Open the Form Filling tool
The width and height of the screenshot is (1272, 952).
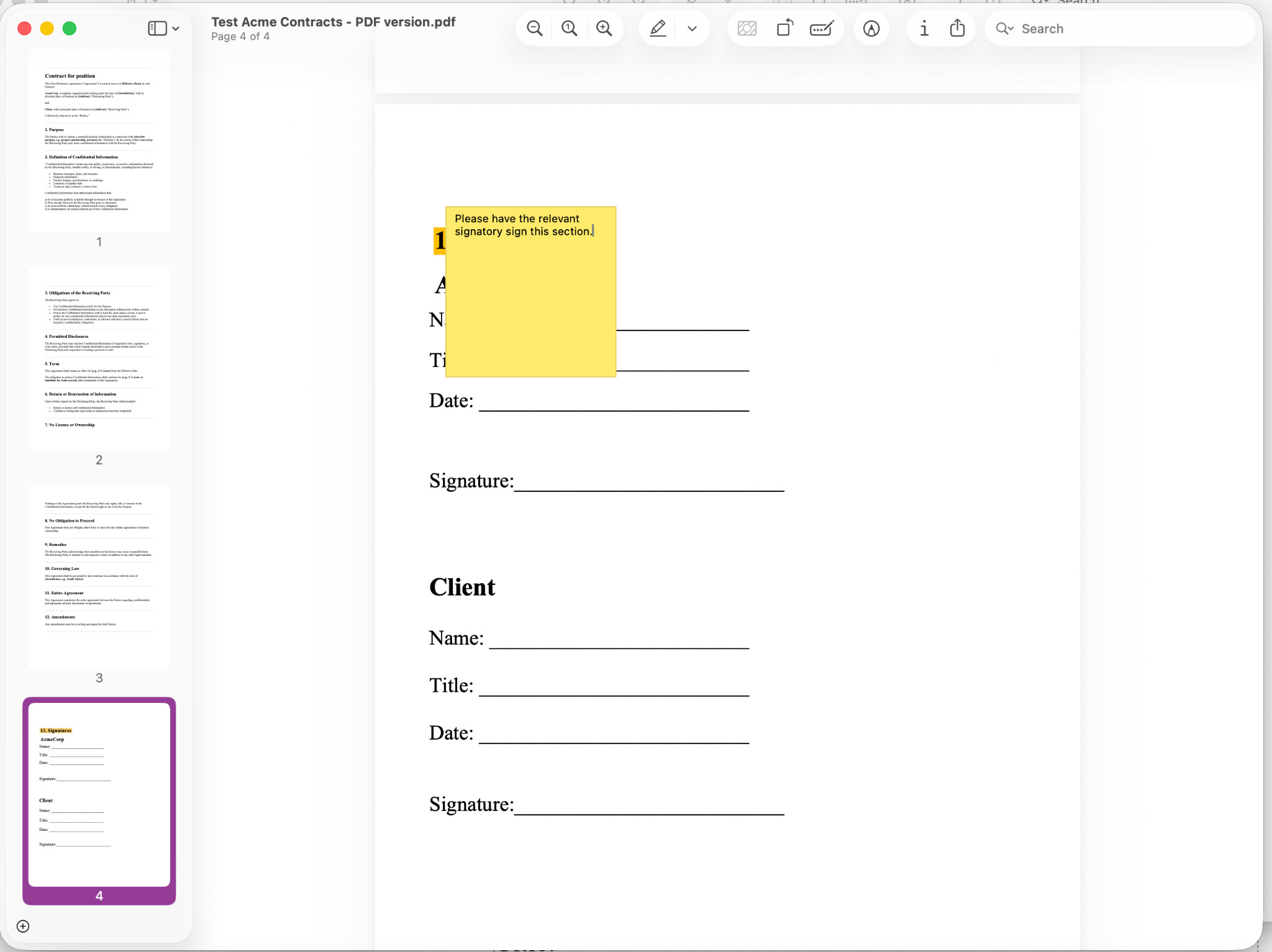pyautogui.click(x=822, y=29)
